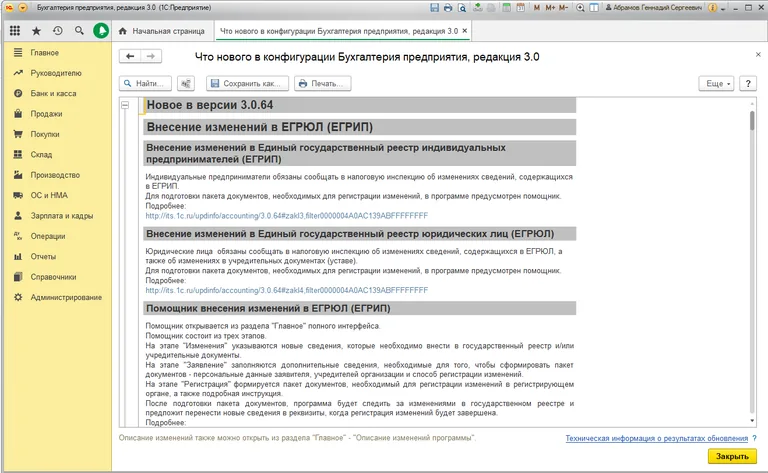Open Favorites star icon

(x=36, y=31)
